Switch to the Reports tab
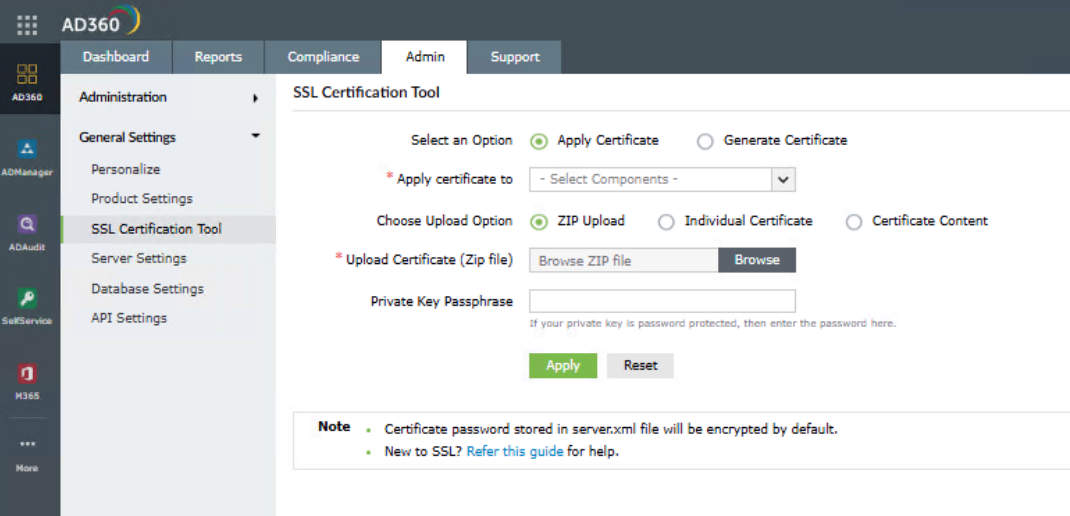 pyautogui.click(x=218, y=57)
